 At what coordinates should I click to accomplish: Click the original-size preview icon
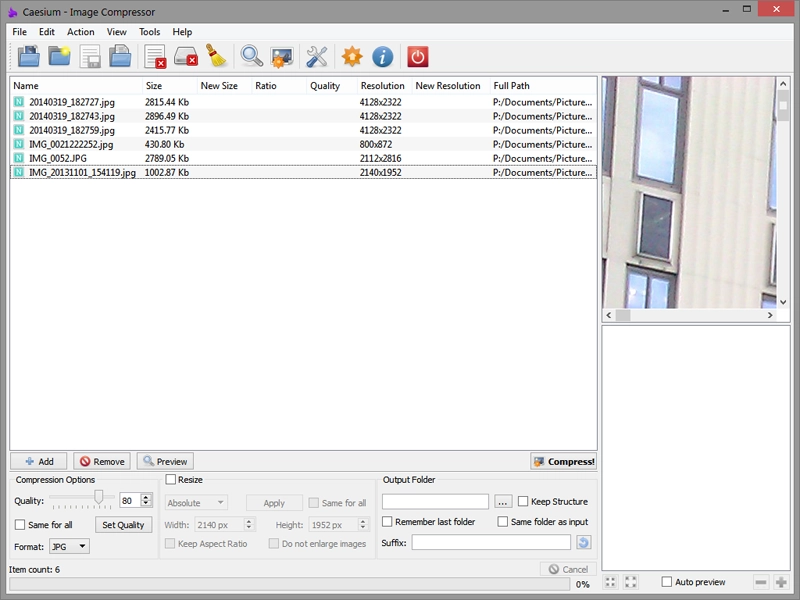click(x=631, y=582)
